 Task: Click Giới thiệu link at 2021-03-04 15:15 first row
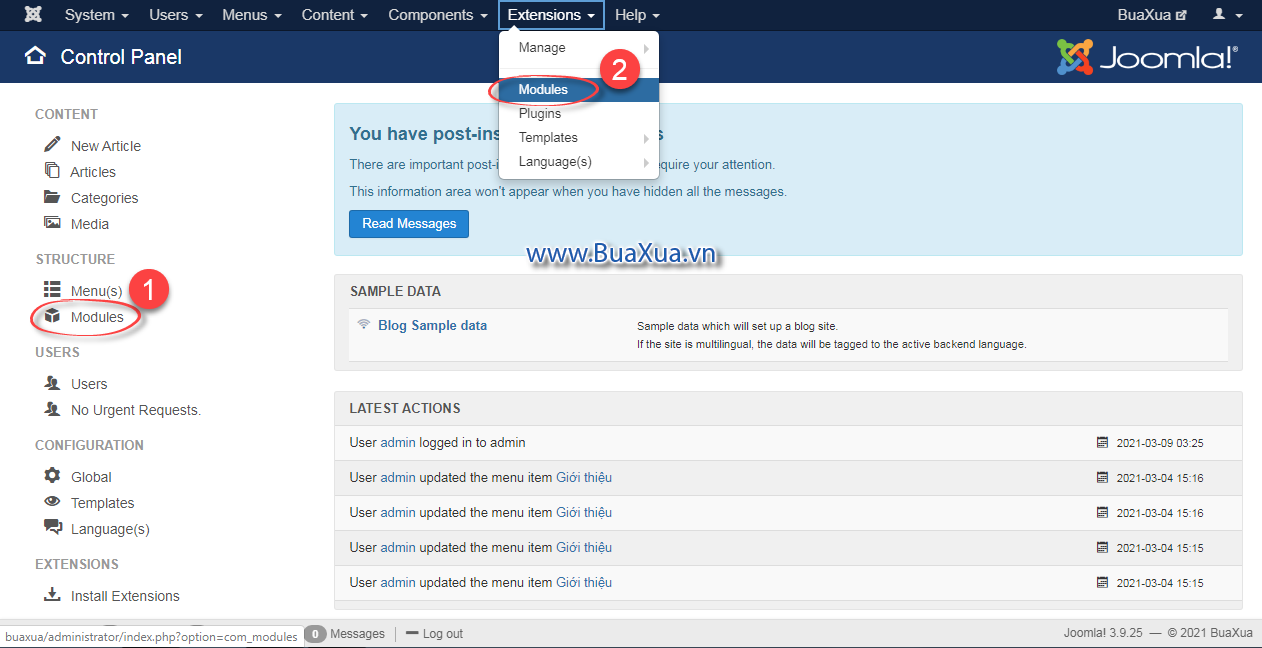pos(584,547)
